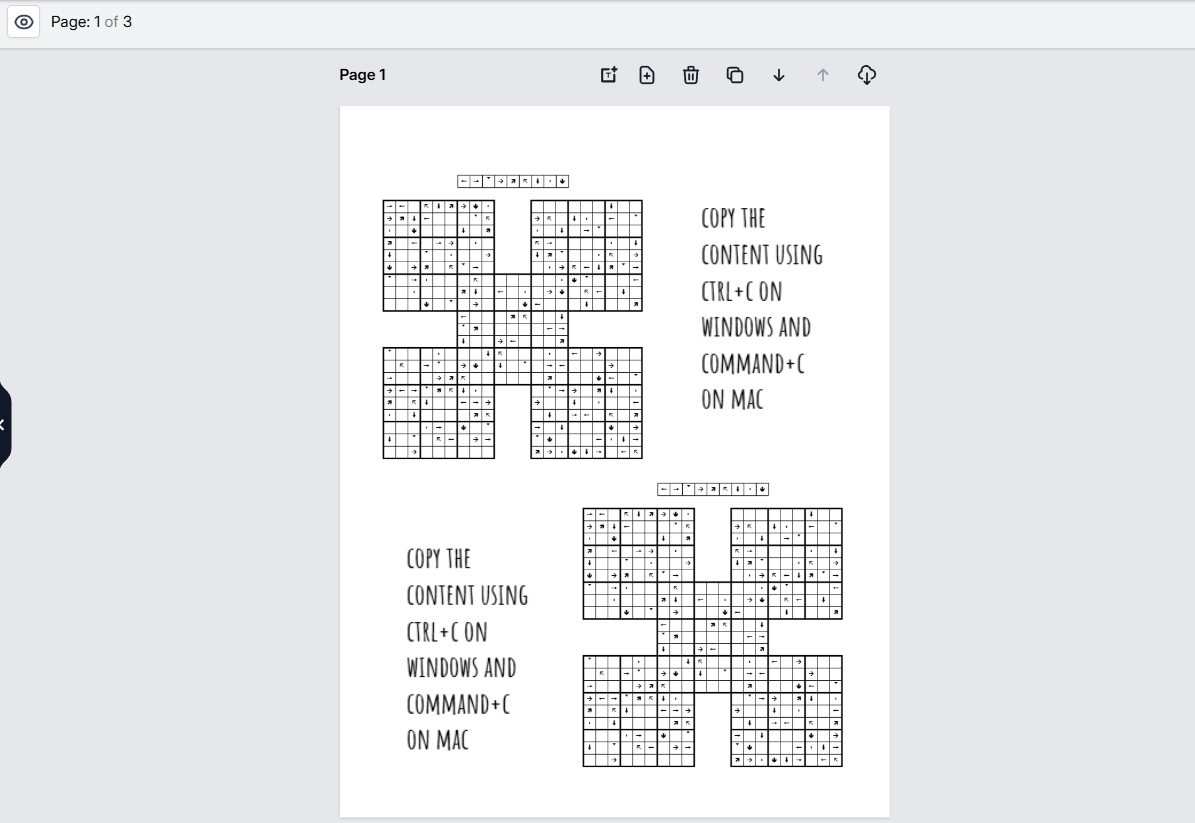Screen dimensions: 1195x823
Task: Select the arrow legend strip above the top puzzle
Action: 513,181
